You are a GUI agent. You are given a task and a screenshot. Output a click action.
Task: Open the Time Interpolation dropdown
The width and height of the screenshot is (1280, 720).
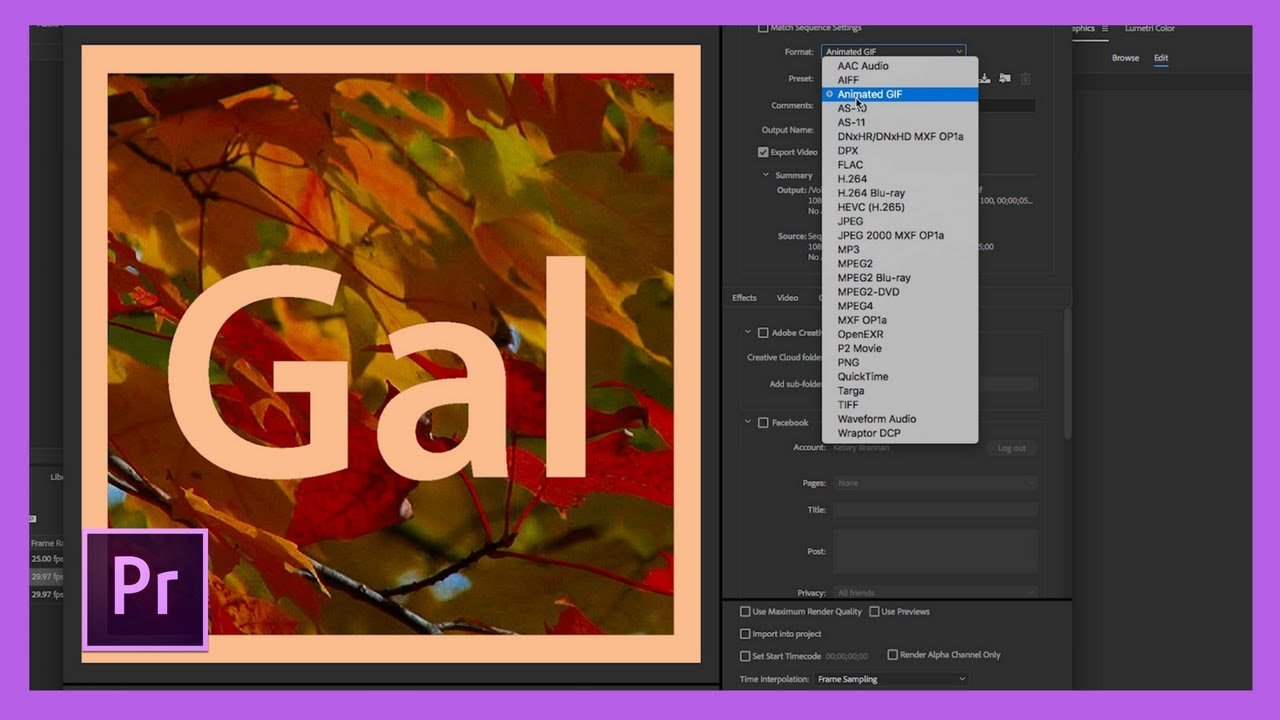point(889,678)
